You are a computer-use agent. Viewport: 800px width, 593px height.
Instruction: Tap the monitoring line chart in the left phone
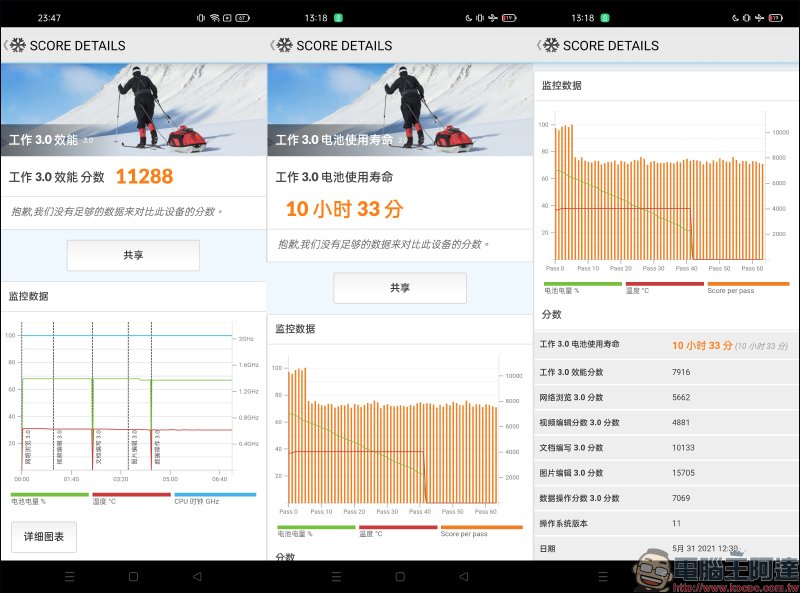(134, 401)
